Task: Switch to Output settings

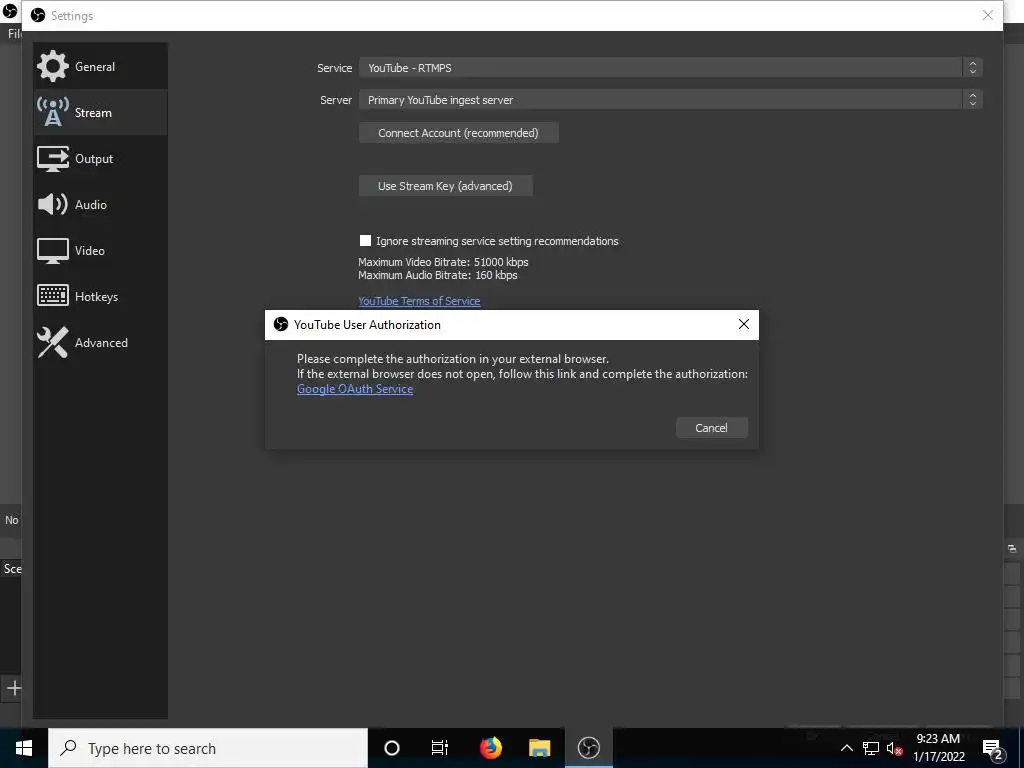Action: click(x=101, y=159)
